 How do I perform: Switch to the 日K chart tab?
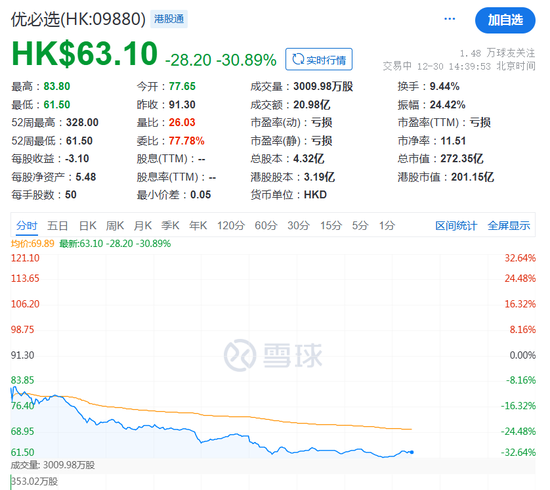[88, 226]
